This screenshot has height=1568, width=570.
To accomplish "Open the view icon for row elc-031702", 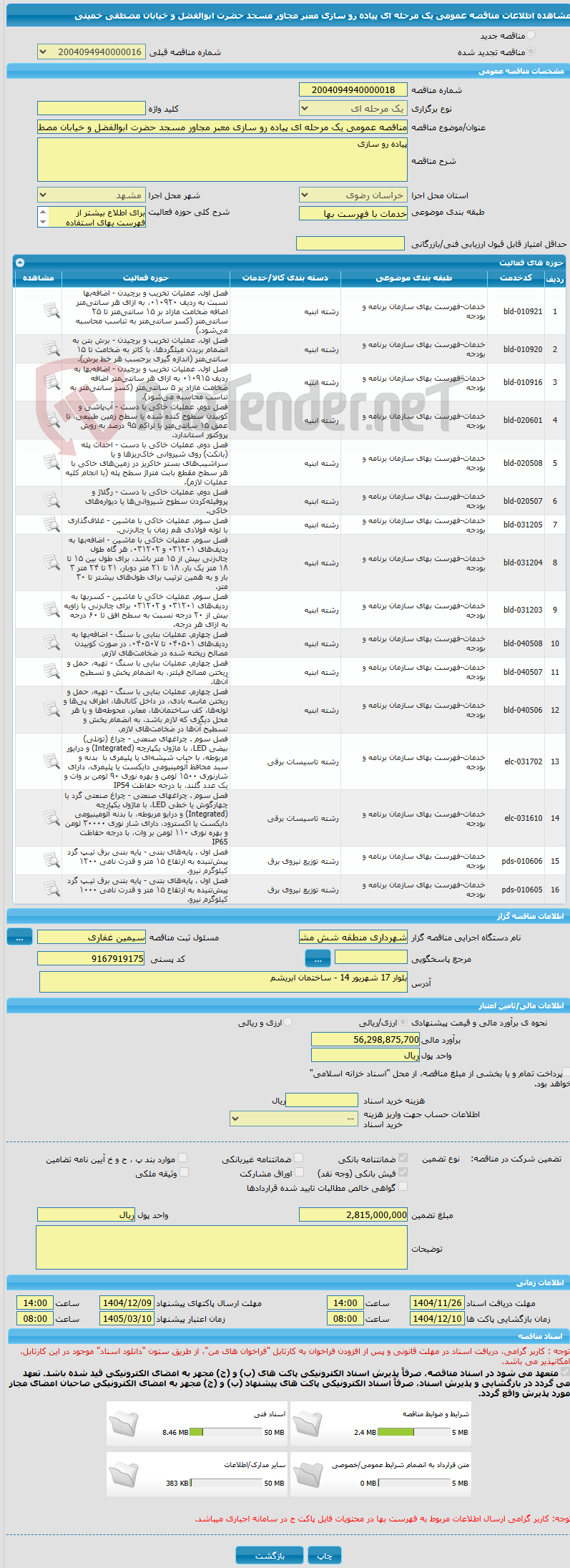I will pyautogui.click(x=51, y=761).
